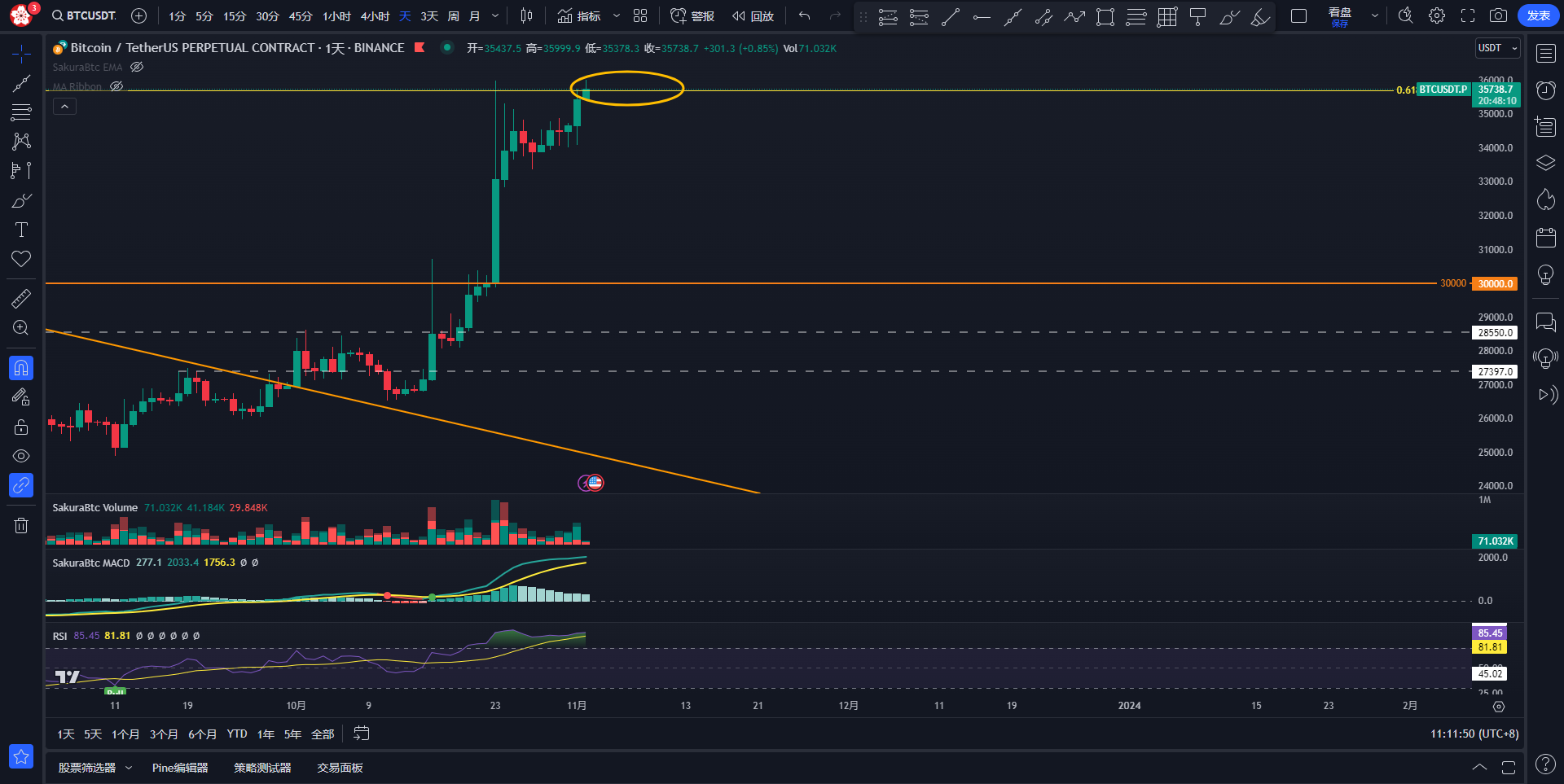Enter fullscreen mode

pyautogui.click(x=1468, y=15)
